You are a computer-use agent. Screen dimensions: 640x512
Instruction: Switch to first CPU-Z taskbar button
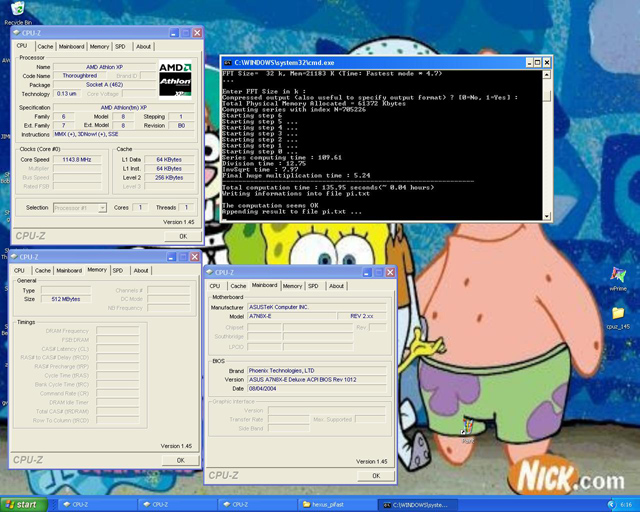coord(97,505)
